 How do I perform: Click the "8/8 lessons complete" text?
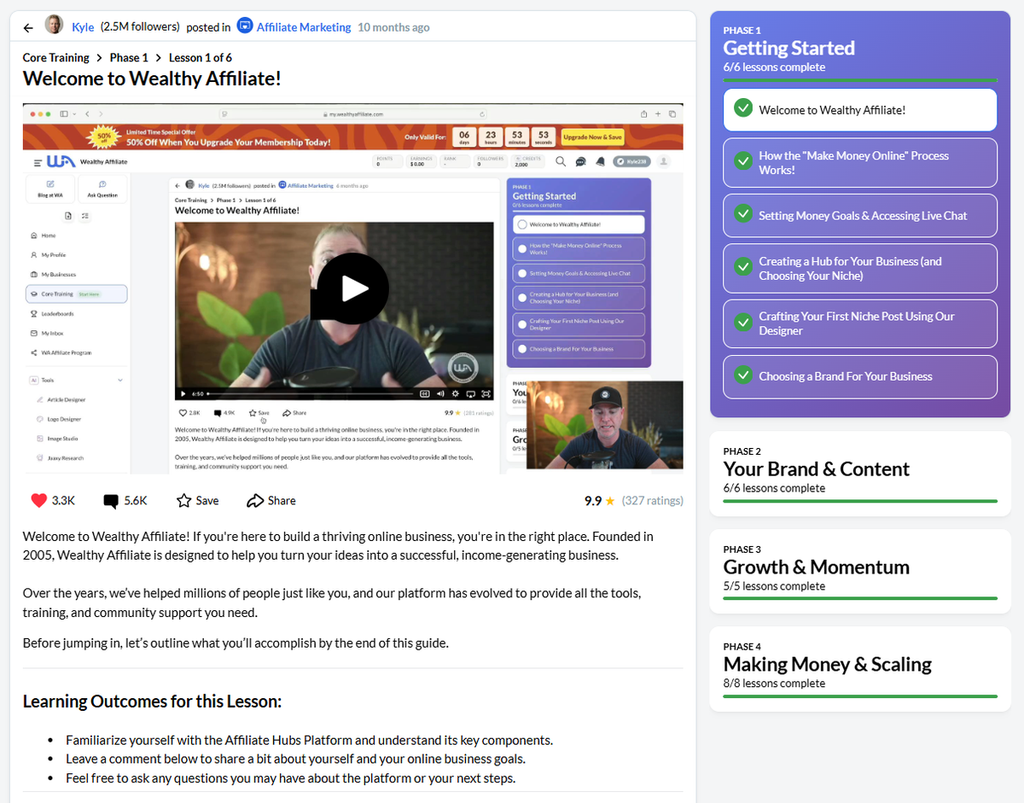pyautogui.click(x=774, y=684)
